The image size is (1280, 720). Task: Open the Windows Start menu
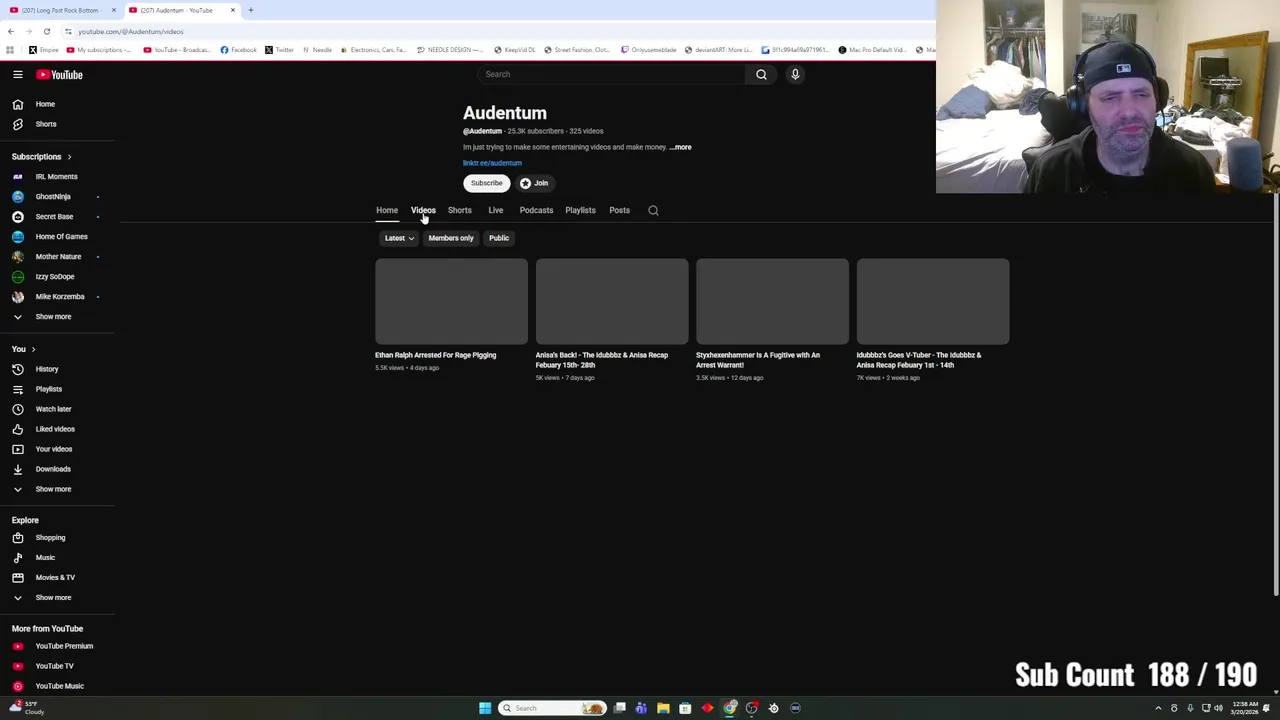(x=485, y=708)
